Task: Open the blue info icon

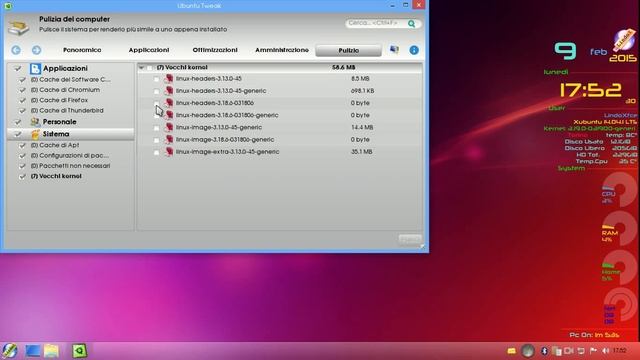Action: pos(414,50)
